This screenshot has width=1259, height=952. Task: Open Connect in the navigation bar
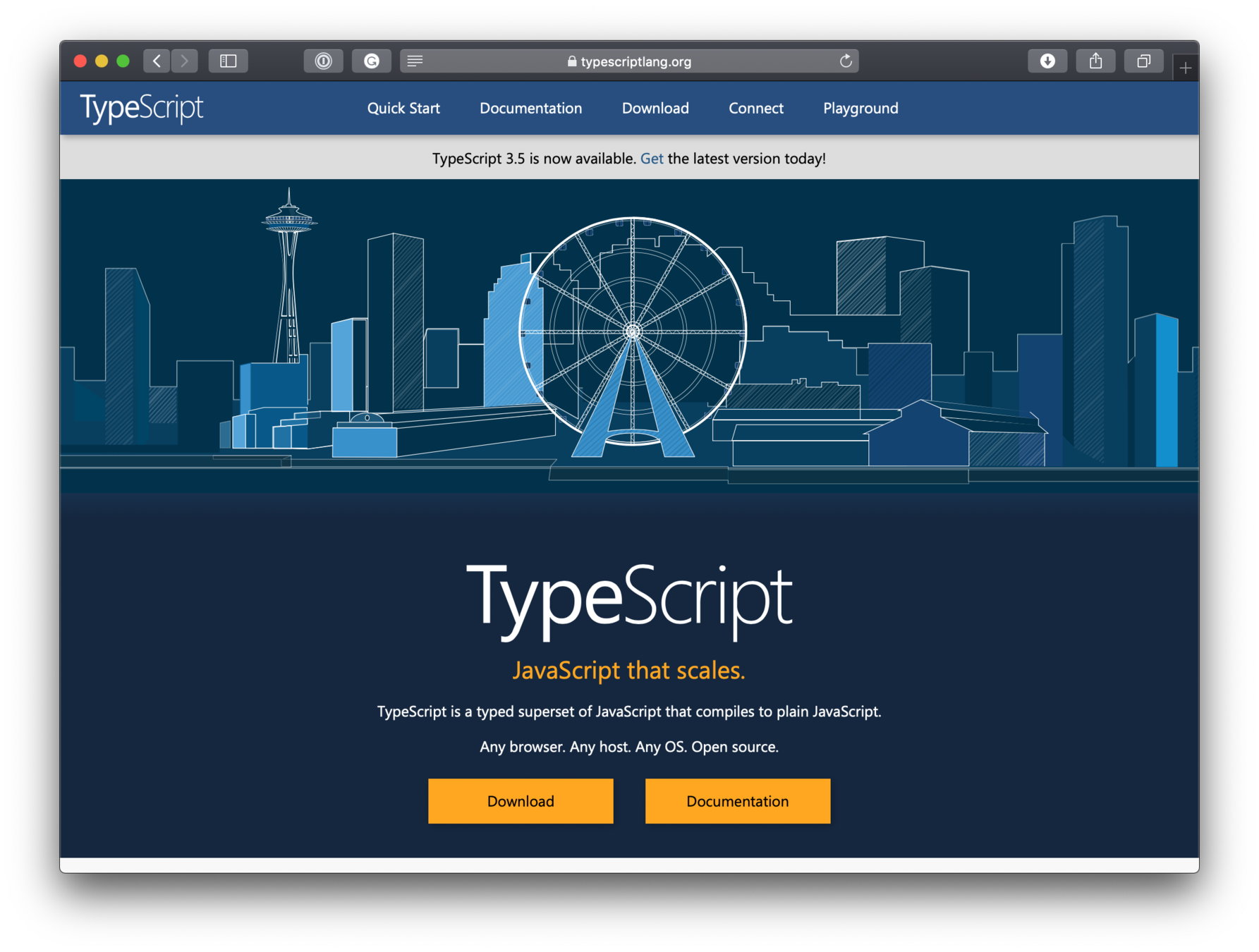tap(756, 108)
